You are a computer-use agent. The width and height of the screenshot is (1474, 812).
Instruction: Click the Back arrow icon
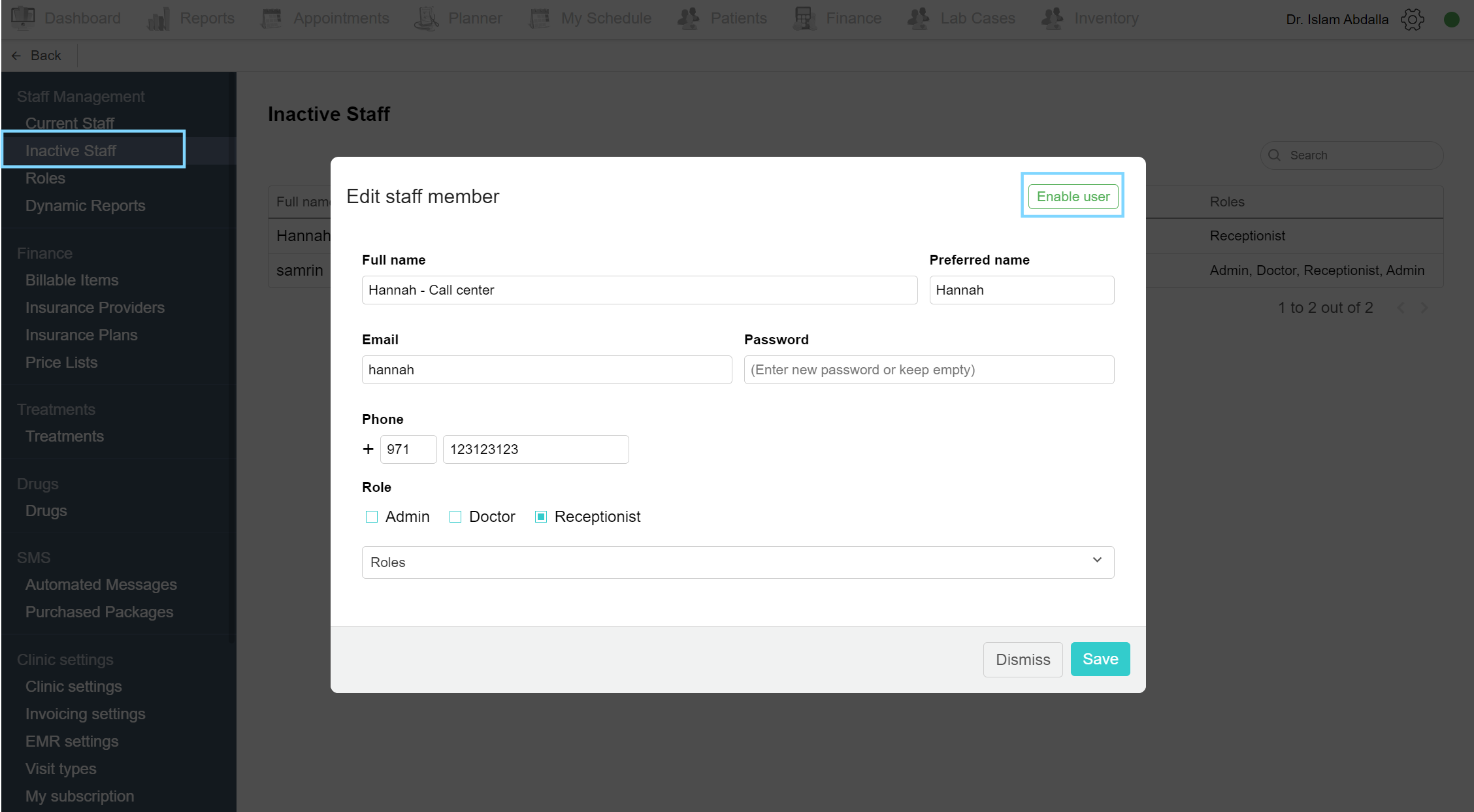[x=16, y=56]
